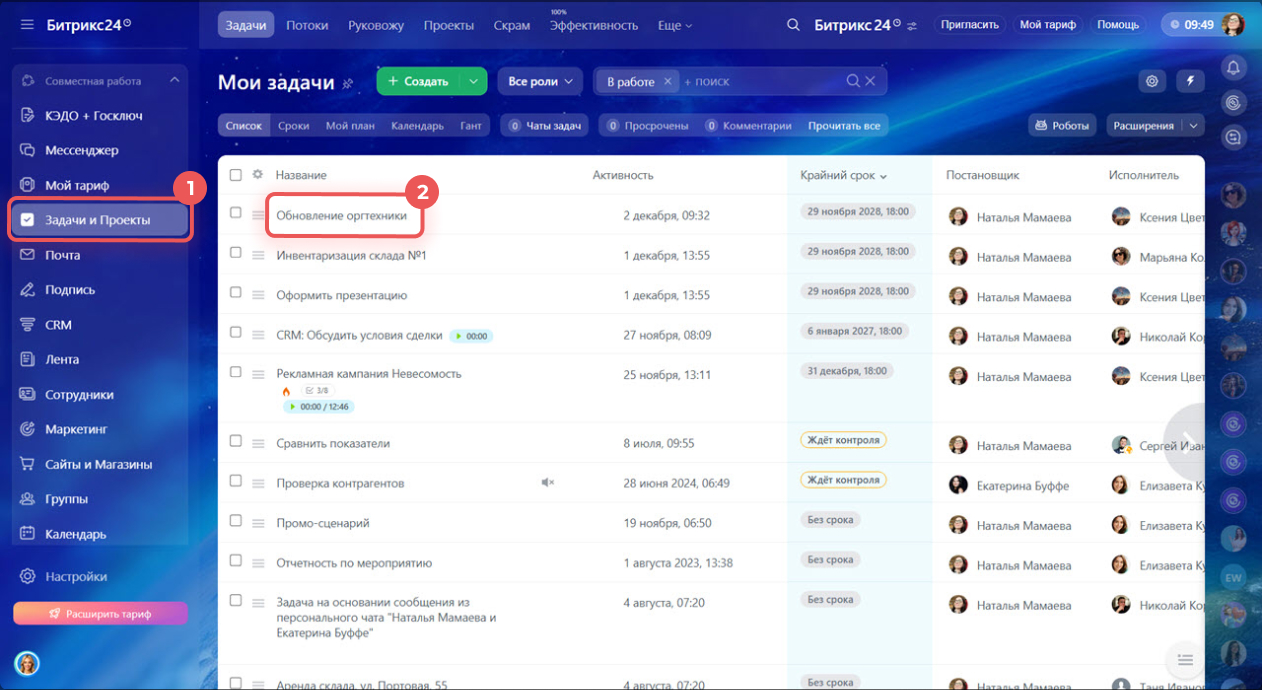Open the notifications bell icon

[x=1234, y=68]
